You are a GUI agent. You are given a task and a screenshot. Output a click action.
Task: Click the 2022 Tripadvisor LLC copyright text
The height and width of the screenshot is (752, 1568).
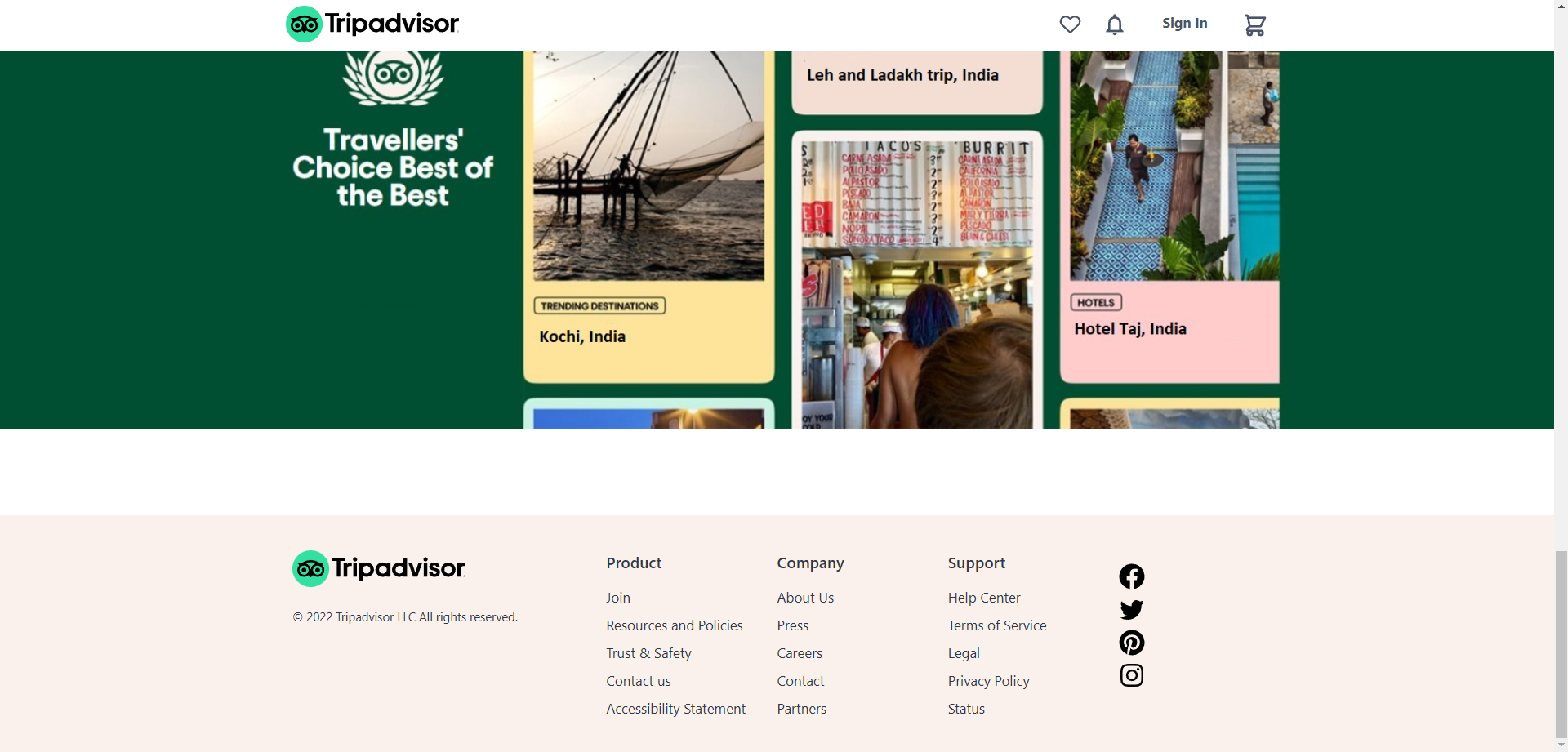click(x=405, y=616)
